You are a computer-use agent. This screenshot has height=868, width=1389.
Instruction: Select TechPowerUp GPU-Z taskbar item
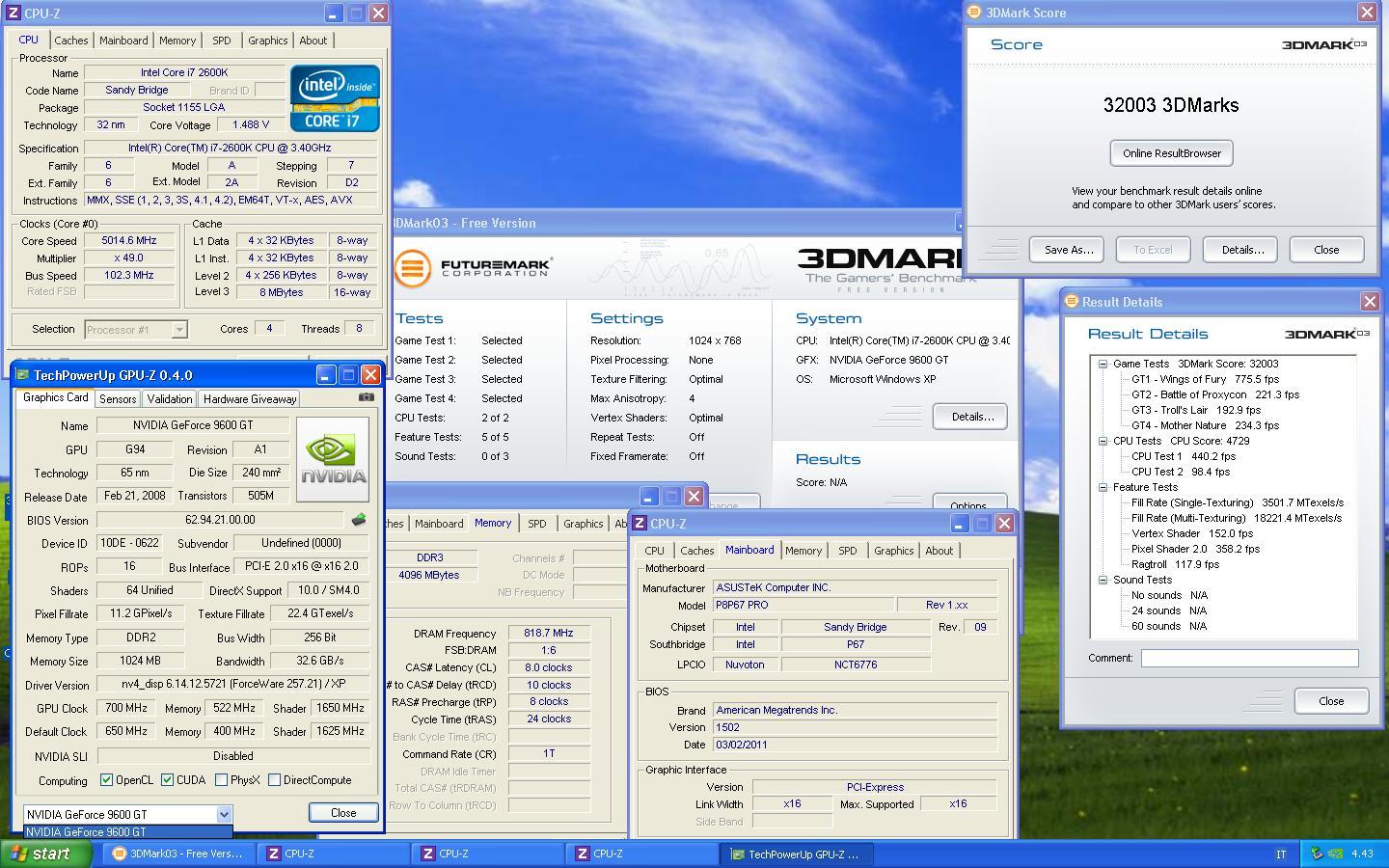(x=797, y=854)
